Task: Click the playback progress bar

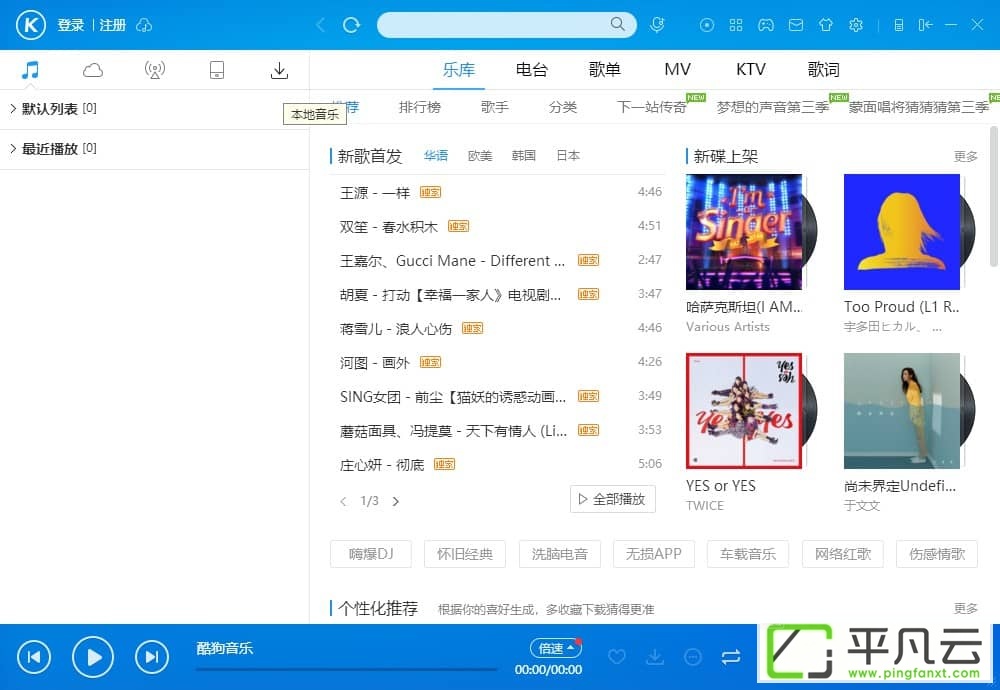Action: pyautogui.click(x=346, y=670)
